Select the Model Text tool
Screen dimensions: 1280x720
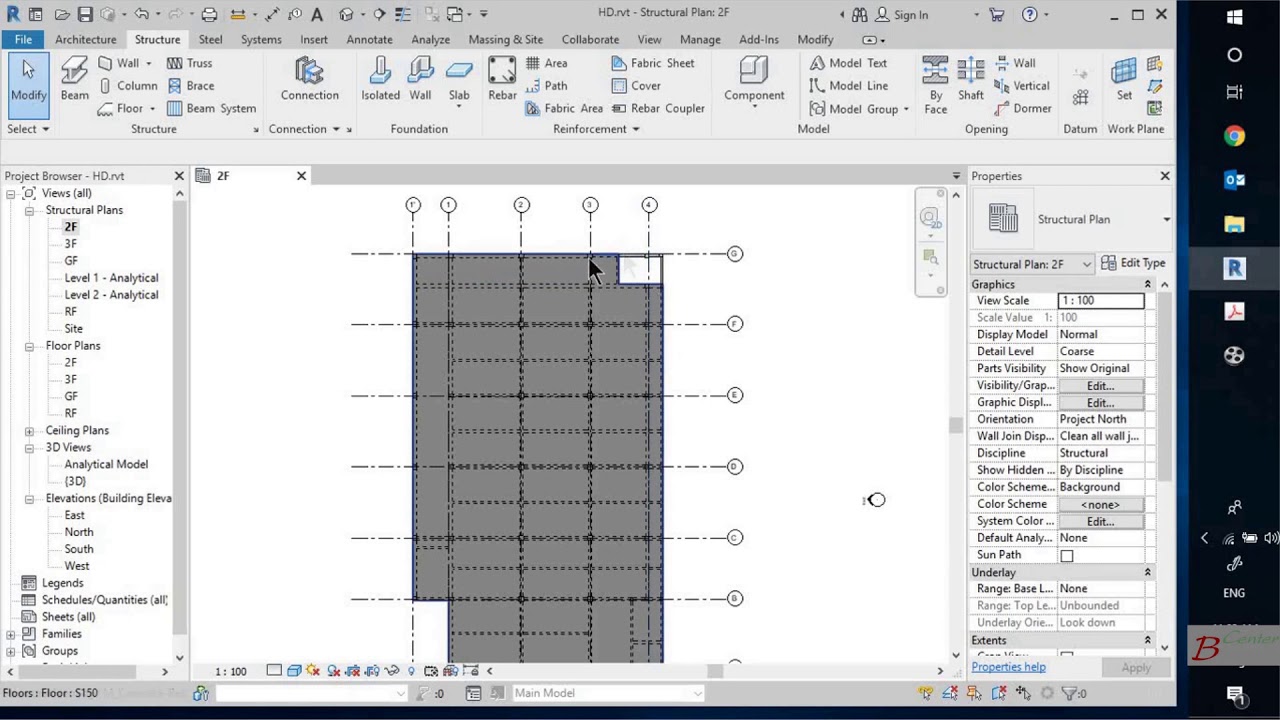(848, 63)
